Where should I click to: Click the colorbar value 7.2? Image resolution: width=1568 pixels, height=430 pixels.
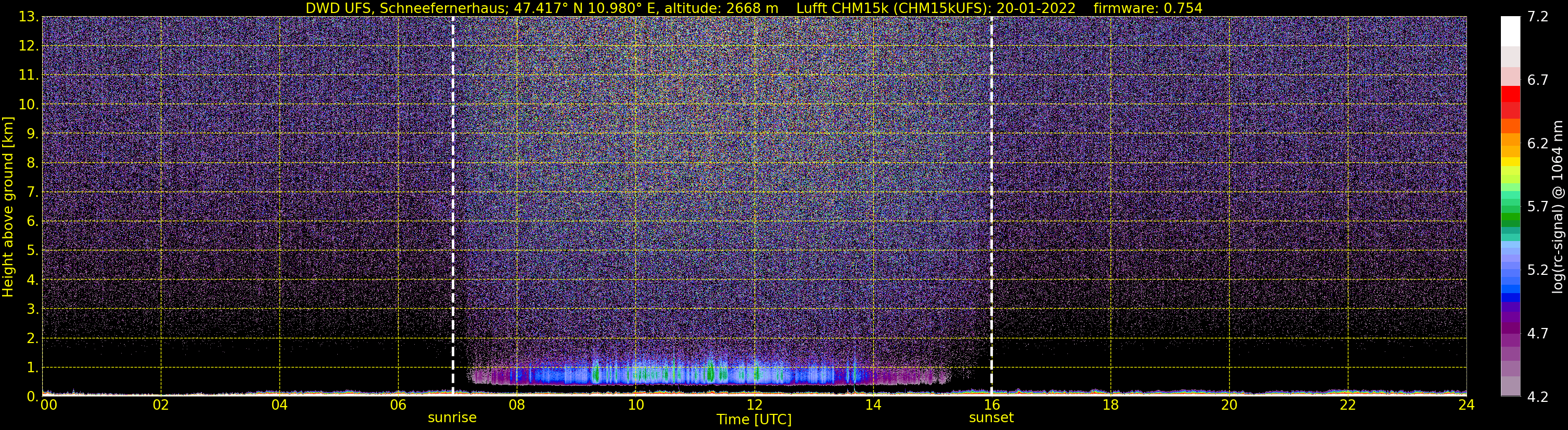[1538, 17]
